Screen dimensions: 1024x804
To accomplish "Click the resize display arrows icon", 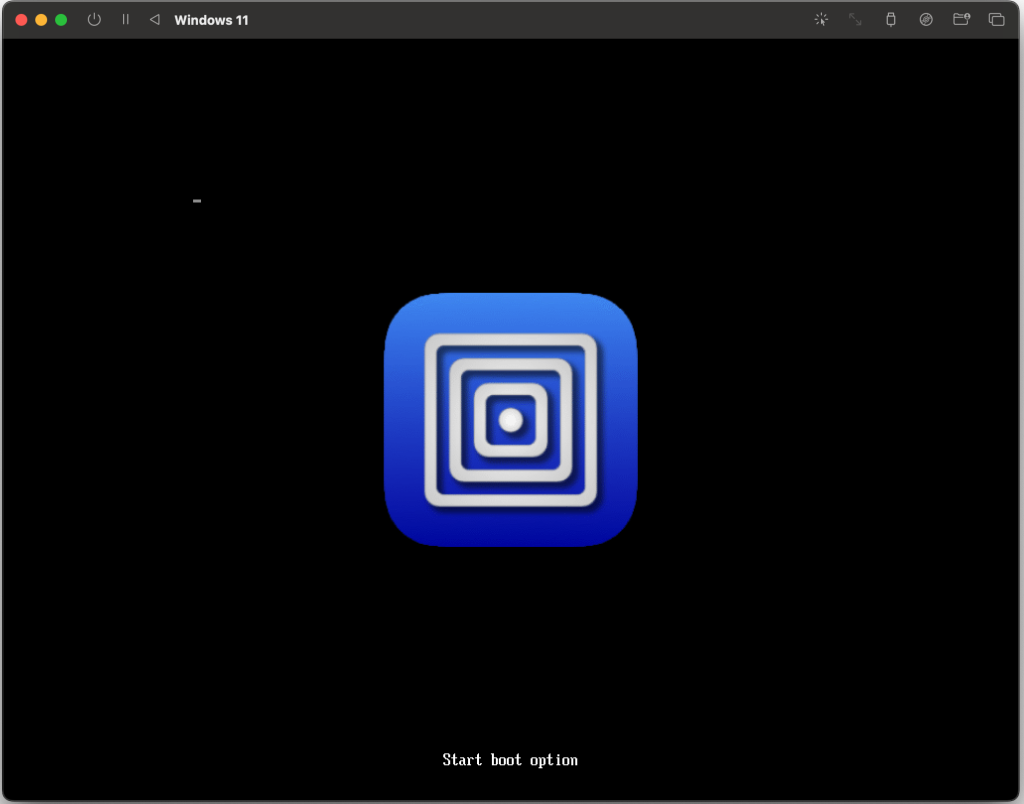I will tap(855, 20).
